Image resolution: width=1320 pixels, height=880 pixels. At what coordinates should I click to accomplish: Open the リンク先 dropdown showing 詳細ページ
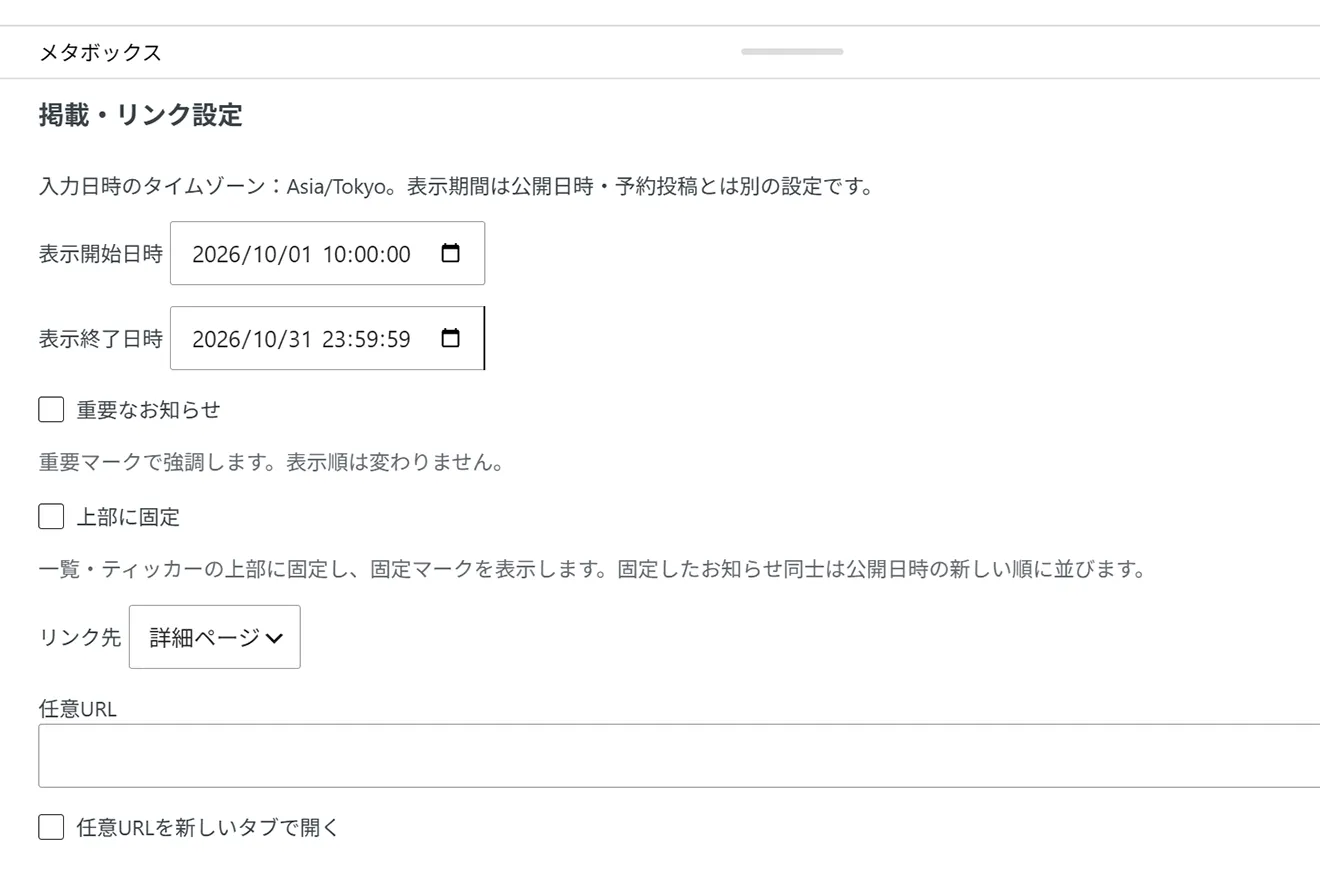coord(215,637)
